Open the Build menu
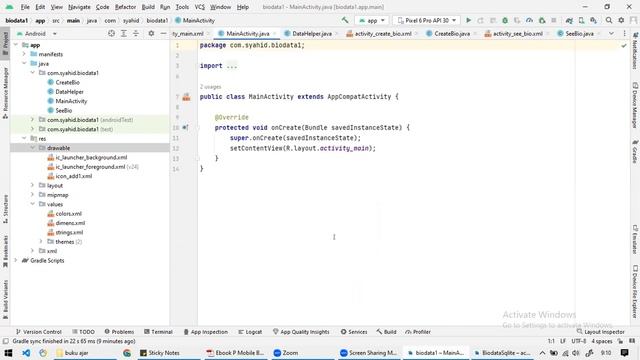 (x=148, y=7)
